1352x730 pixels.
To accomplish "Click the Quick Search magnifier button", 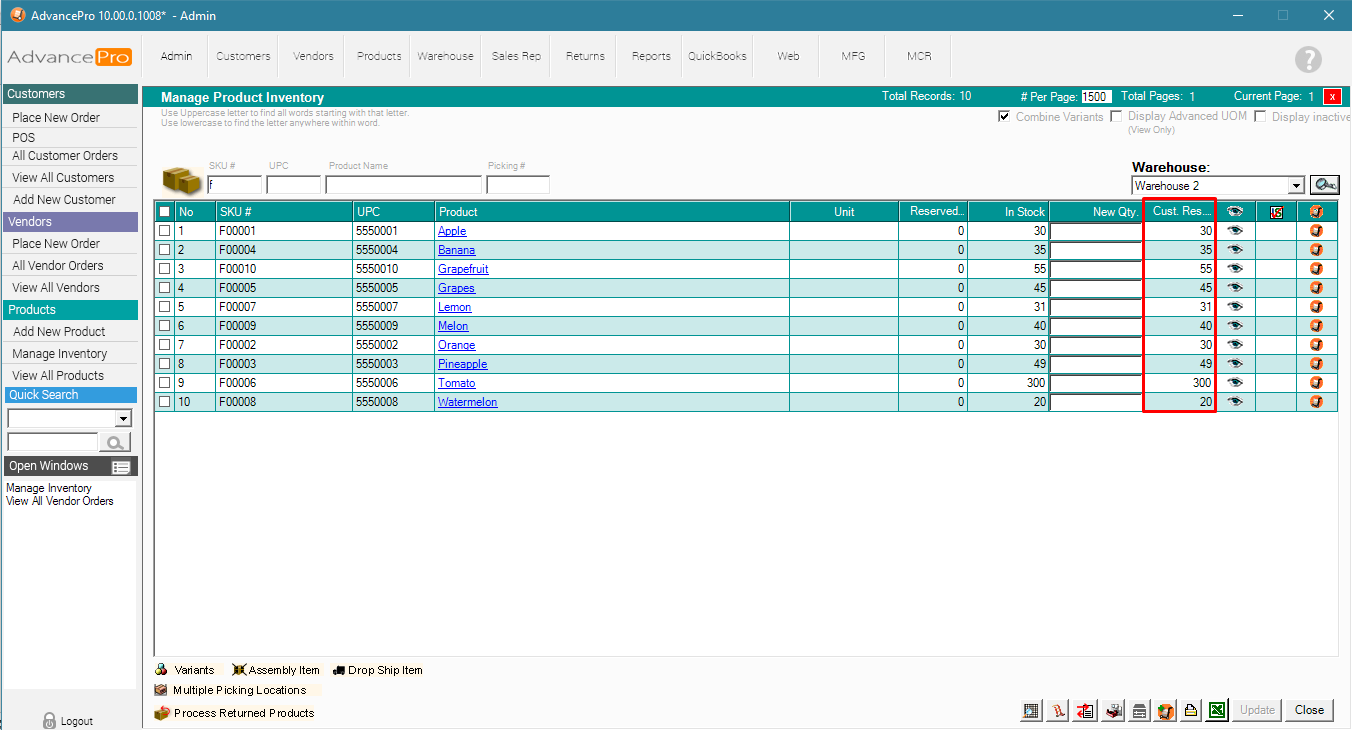I will click(116, 442).
